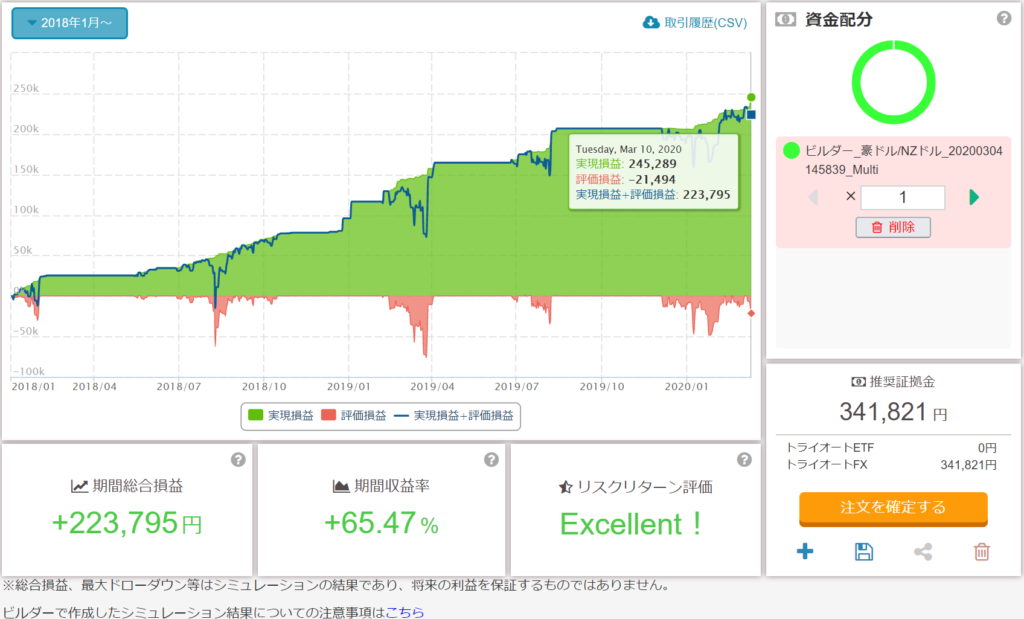The height and width of the screenshot is (619, 1024).
Task: Open help icon for 期間総合損益
Action: click(238, 460)
